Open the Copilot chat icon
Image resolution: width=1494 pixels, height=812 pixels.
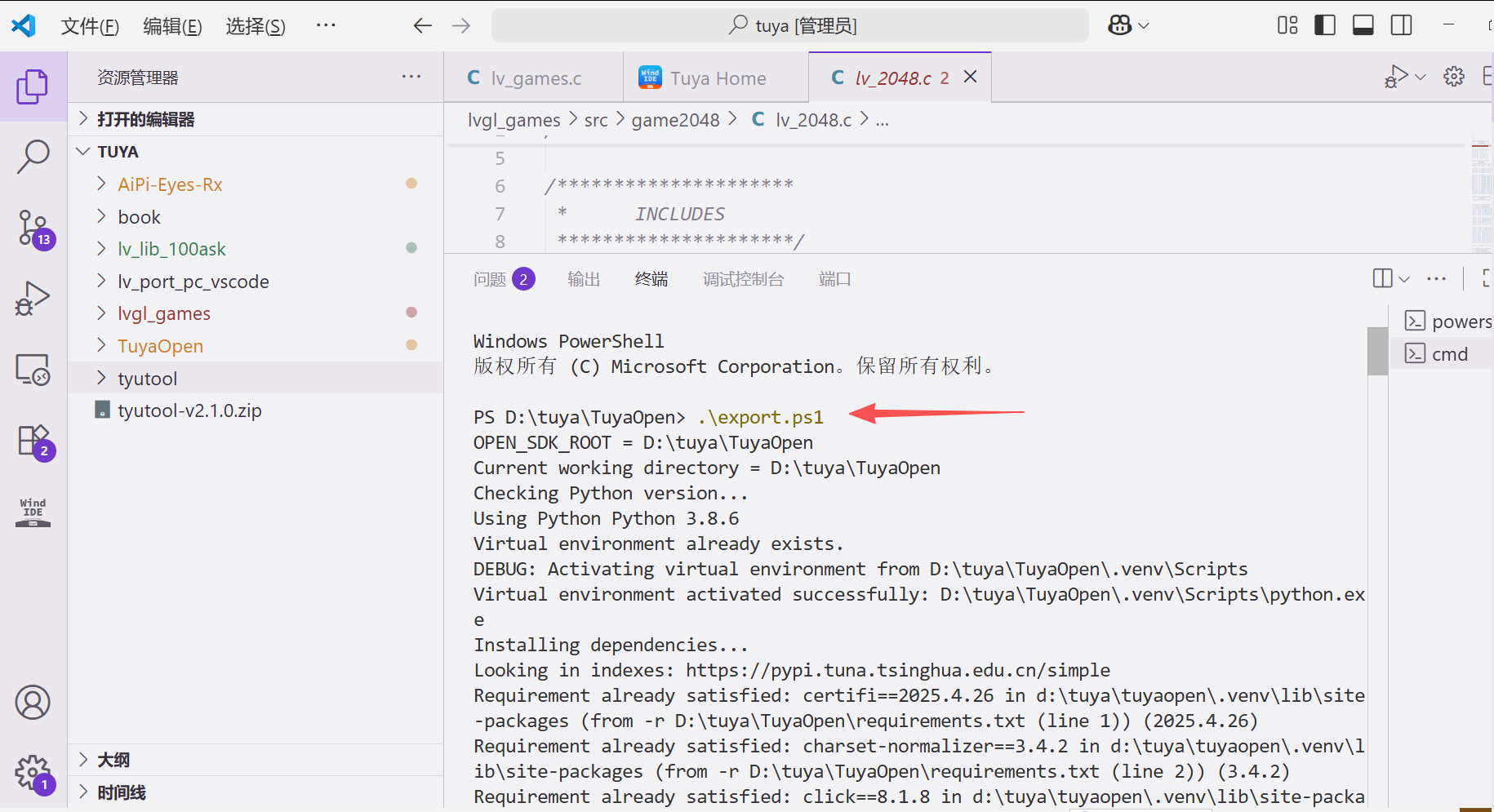tap(1120, 25)
